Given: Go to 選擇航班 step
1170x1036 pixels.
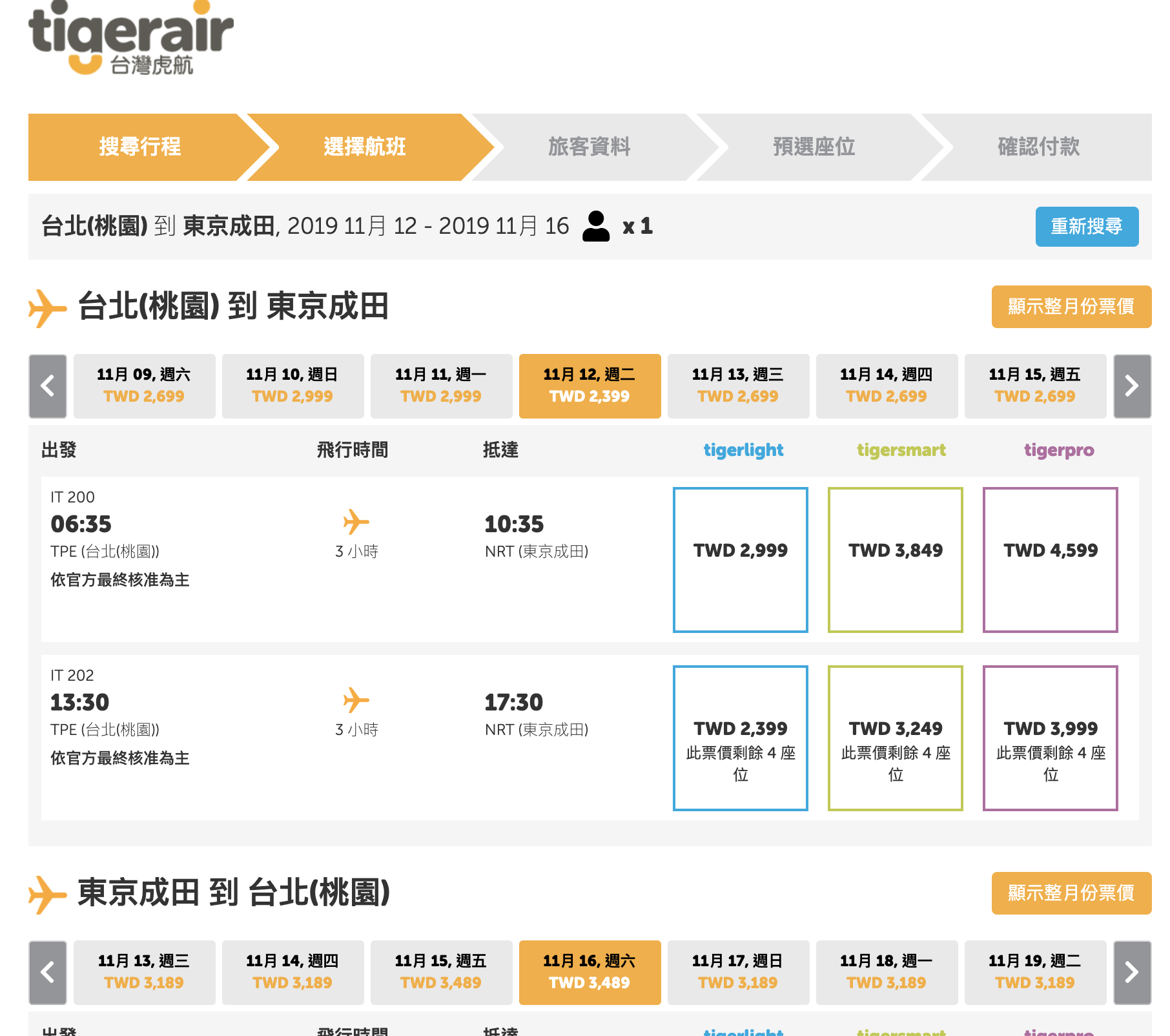Looking at the screenshot, I should 365,147.
